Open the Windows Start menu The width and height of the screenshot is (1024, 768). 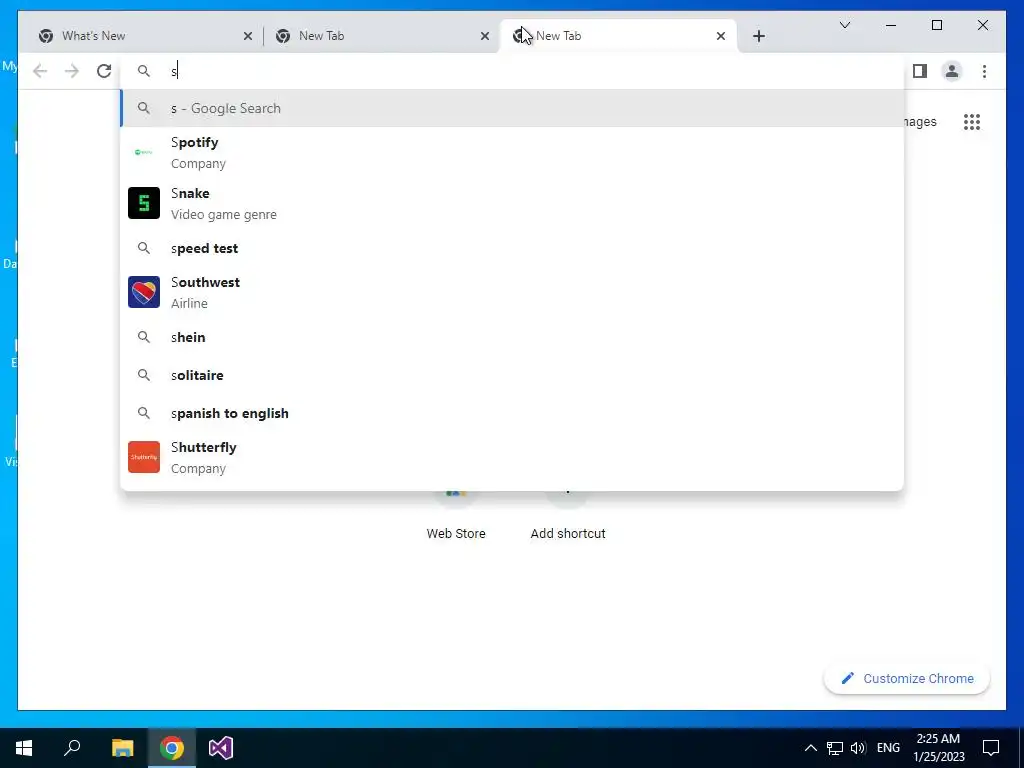tap(24, 748)
